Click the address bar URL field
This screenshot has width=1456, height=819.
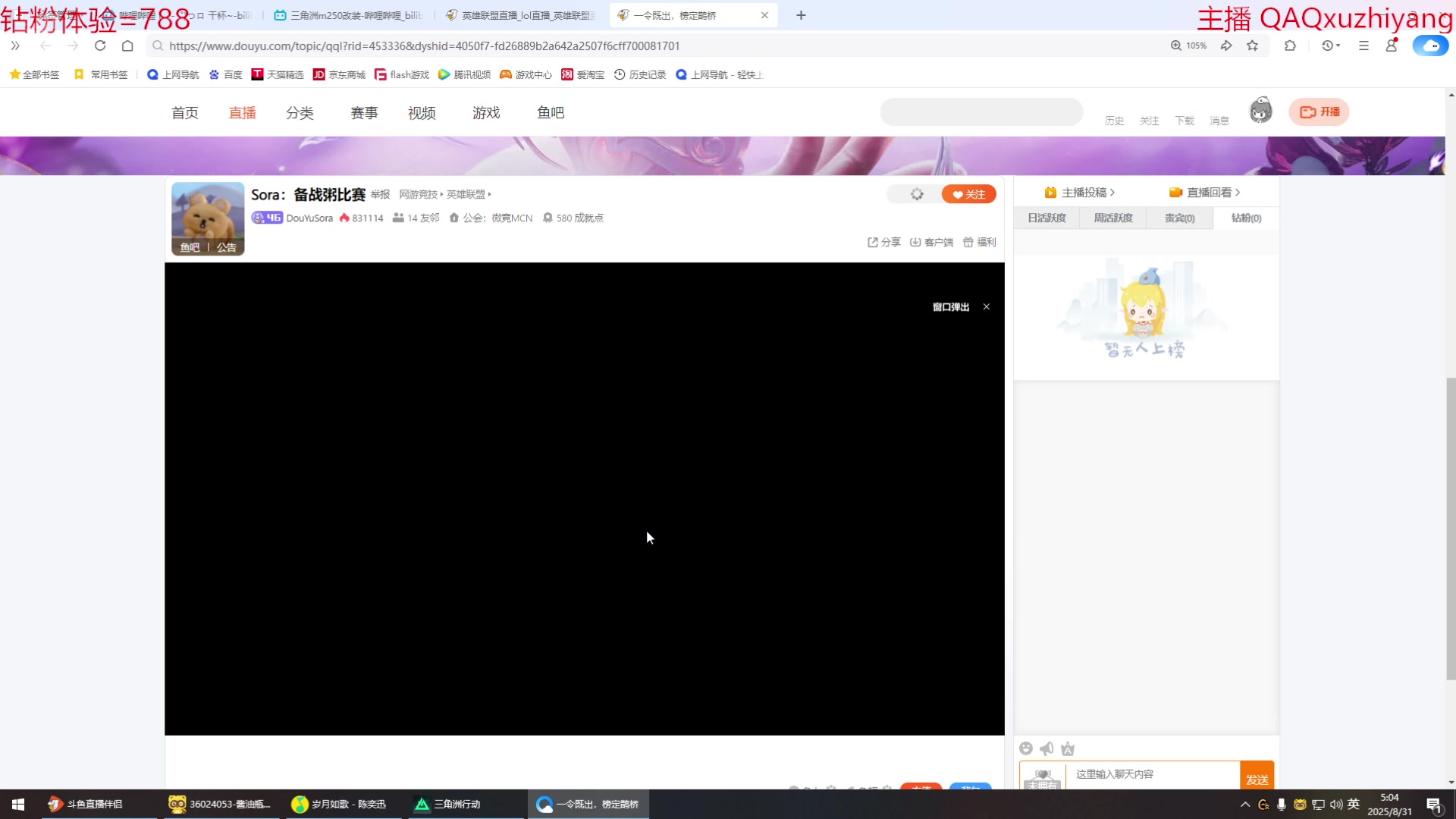[652, 45]
